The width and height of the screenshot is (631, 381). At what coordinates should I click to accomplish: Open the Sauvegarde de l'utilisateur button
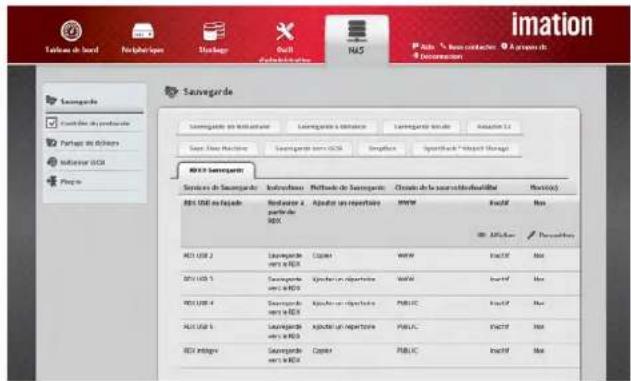click(229, 126)
